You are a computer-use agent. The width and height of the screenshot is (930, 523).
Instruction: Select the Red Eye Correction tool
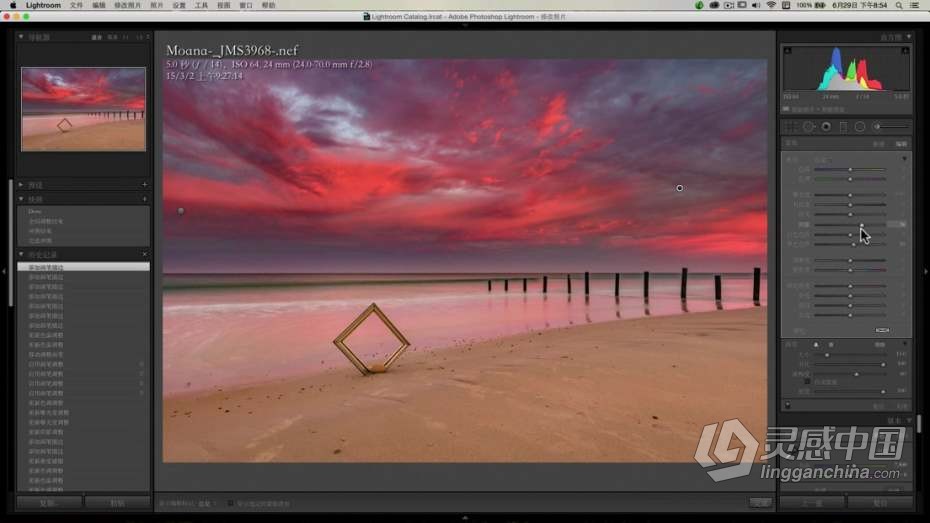[x=826, y=127]
